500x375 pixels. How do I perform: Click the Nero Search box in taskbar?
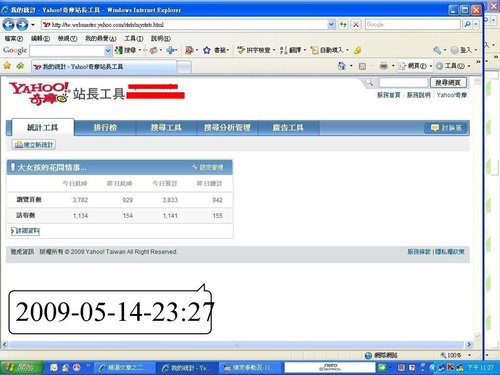click(x=330, y=367)
